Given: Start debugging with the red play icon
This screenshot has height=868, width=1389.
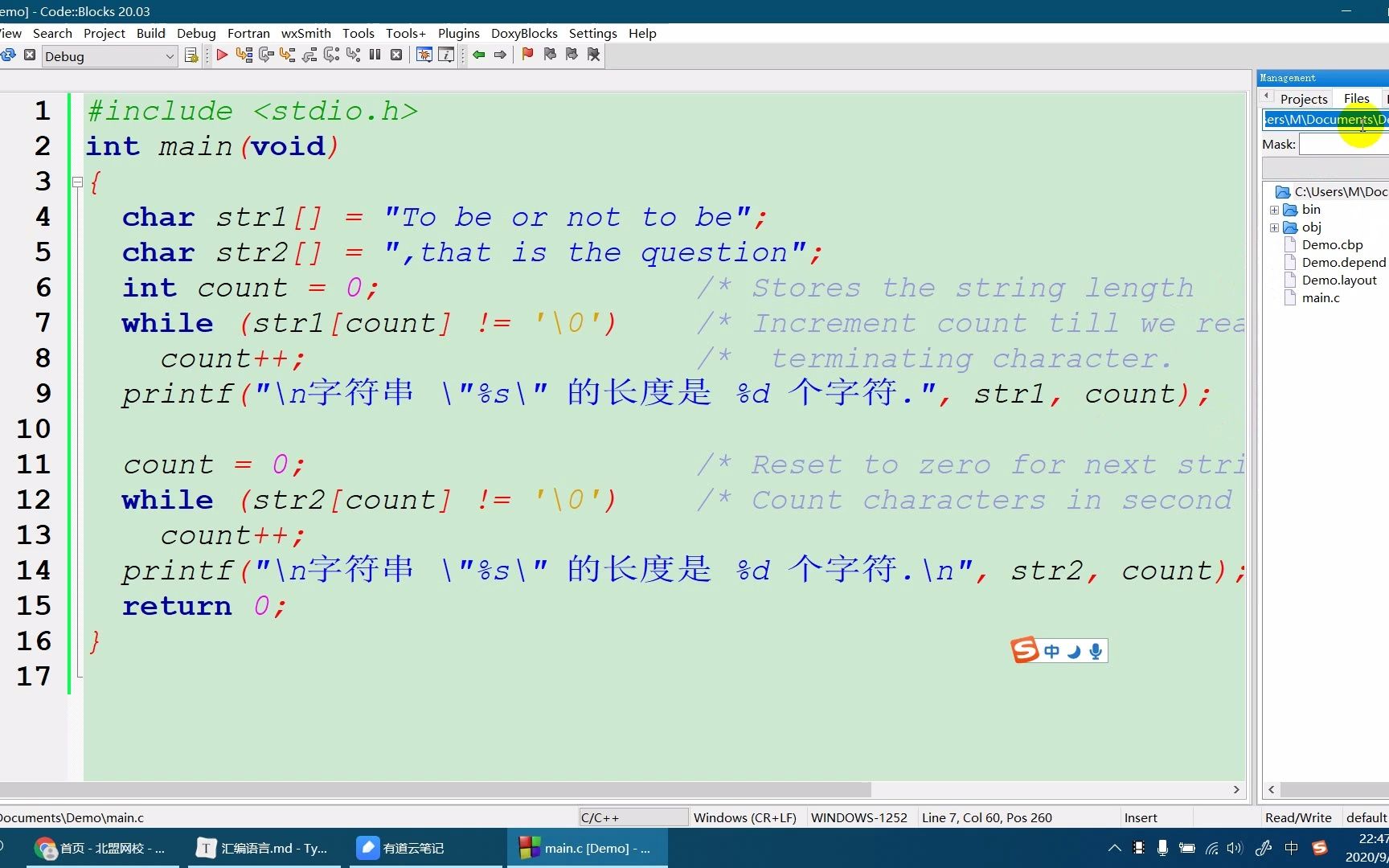Looking at the screenshot, I should [223, 55].
